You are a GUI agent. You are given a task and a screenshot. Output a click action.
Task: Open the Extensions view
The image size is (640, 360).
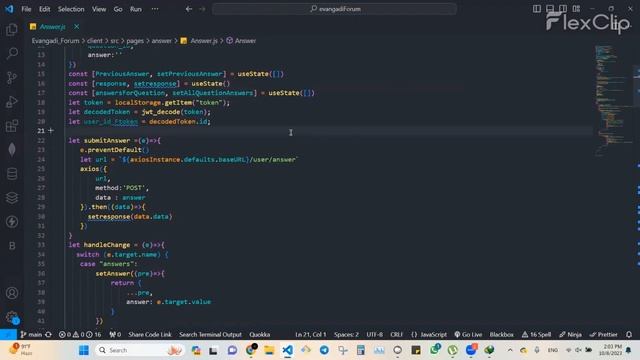12,125
